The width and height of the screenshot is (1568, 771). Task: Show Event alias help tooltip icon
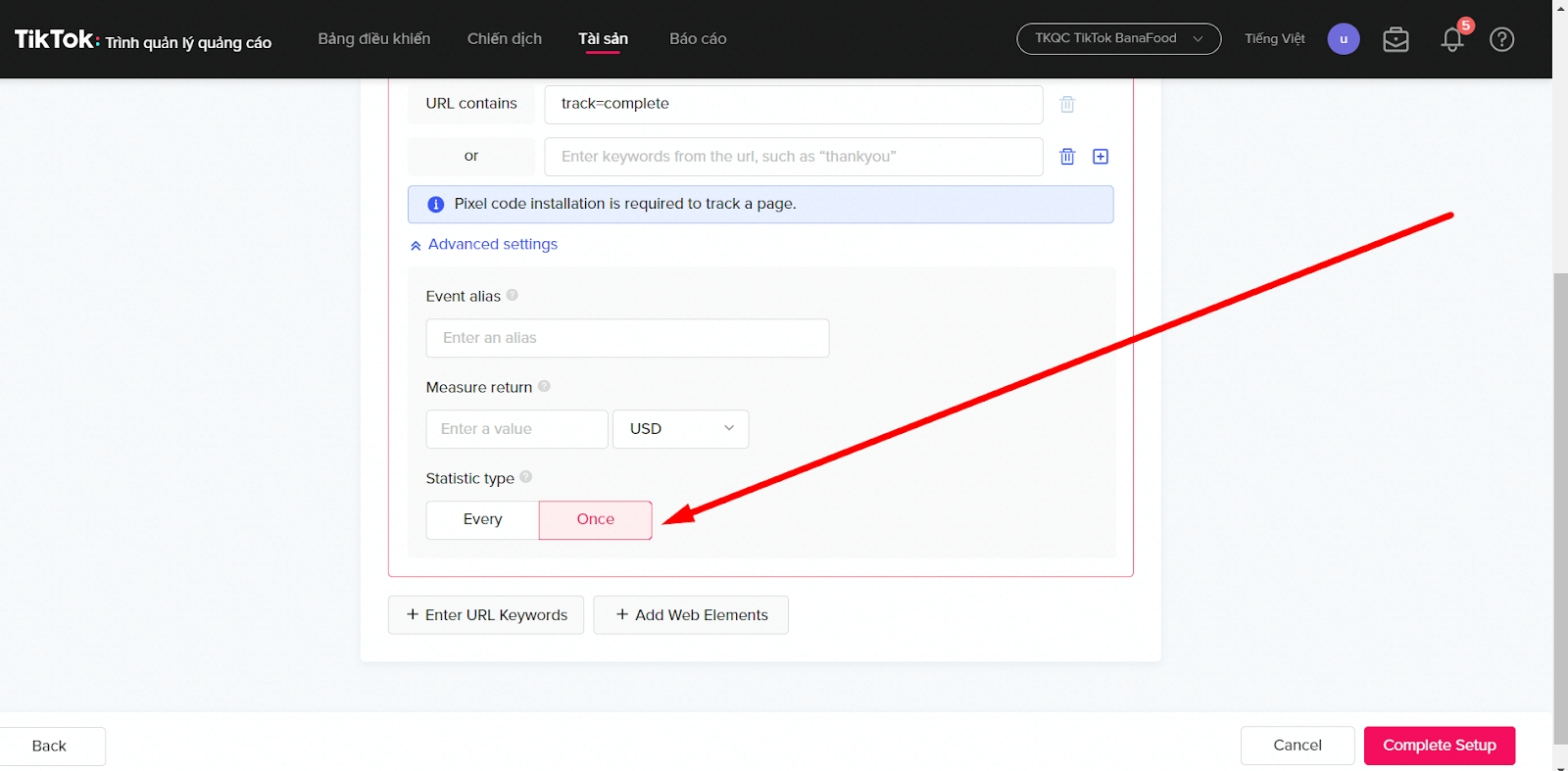click(x=512, y=295)
